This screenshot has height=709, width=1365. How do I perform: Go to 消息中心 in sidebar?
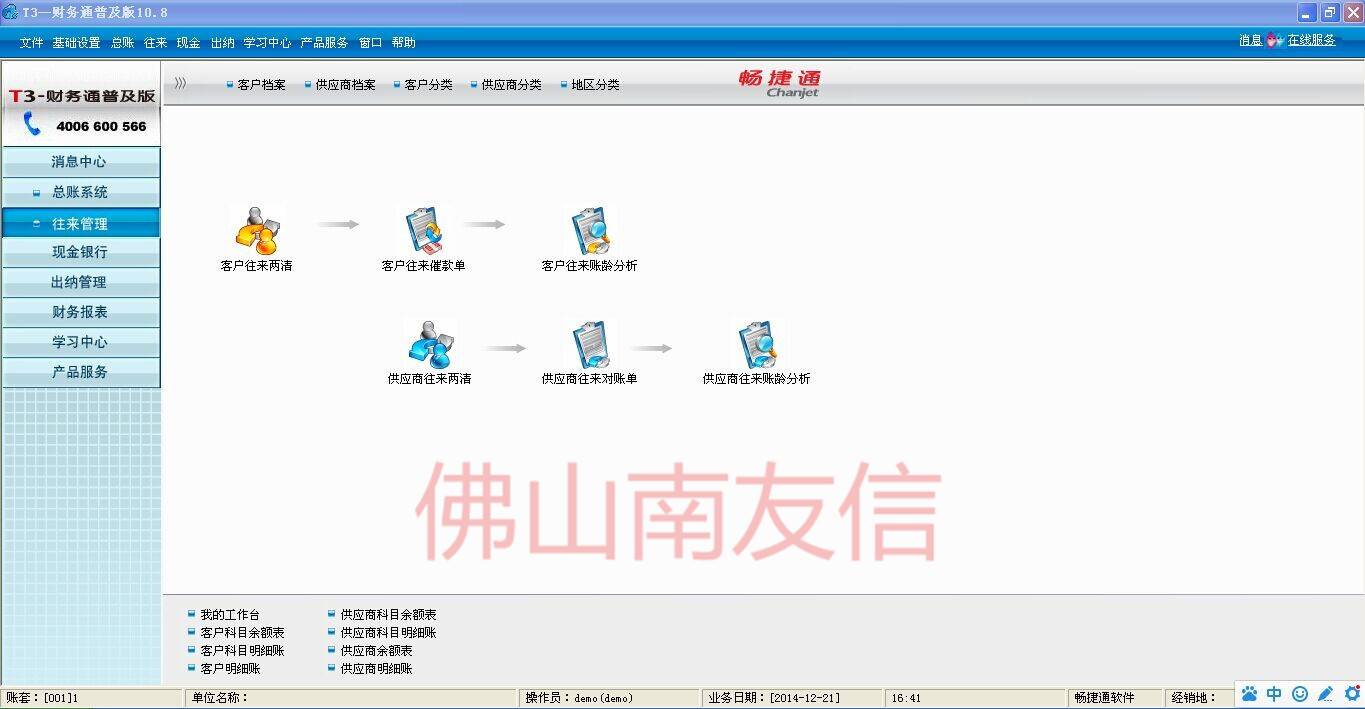pyautogui.click(x=80, y=162)
